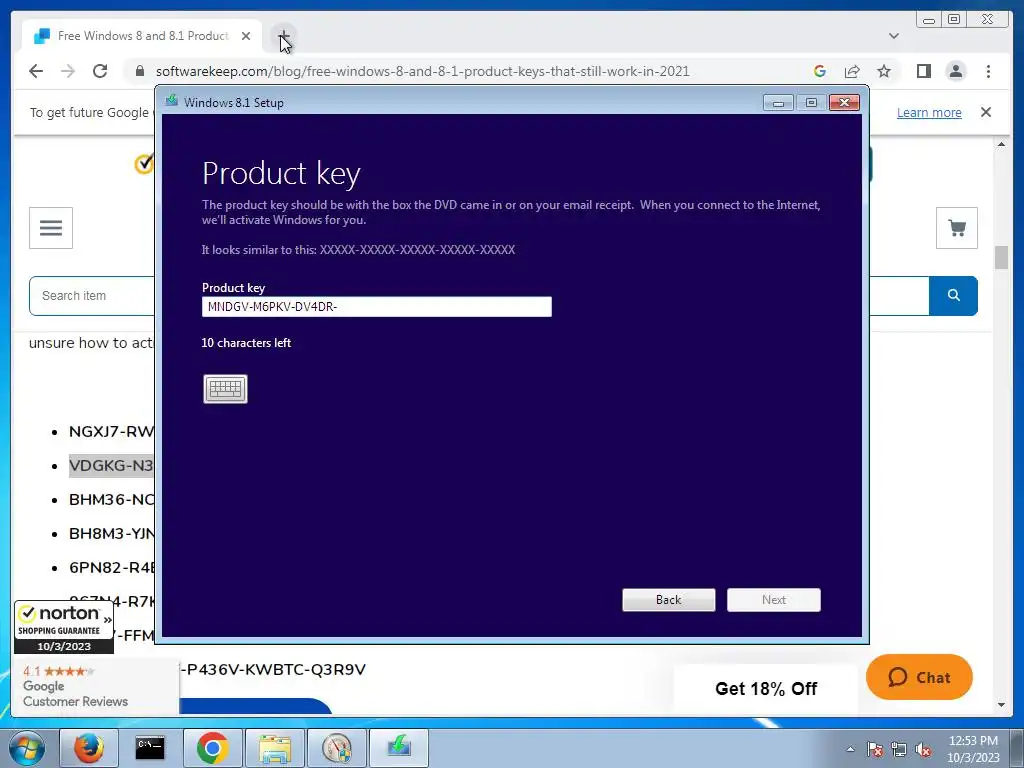Screen dimensions: 1024x768
Task: Open the Windows Start menu orb
Action: tap(27, 748)
